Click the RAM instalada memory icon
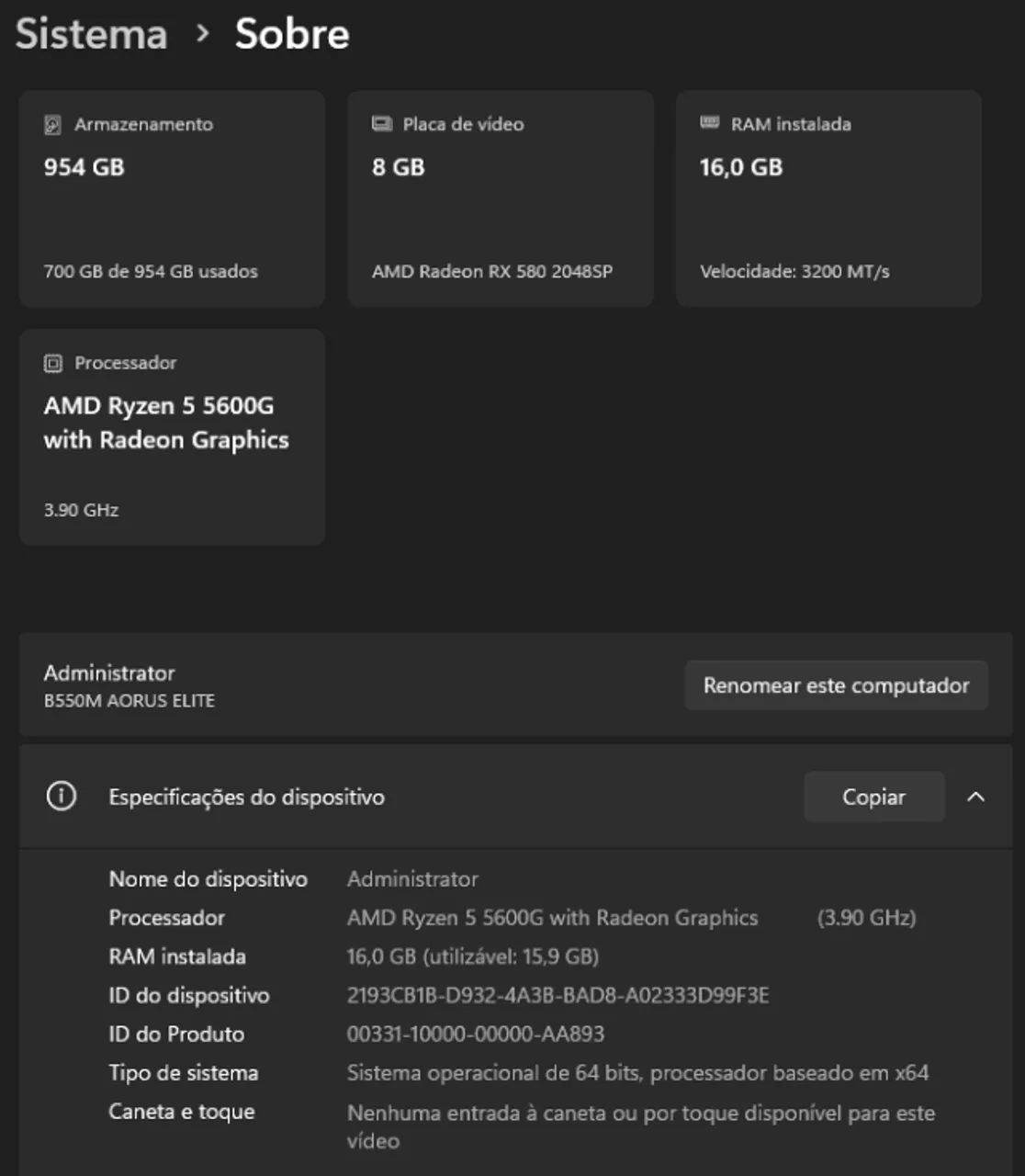 710,123
